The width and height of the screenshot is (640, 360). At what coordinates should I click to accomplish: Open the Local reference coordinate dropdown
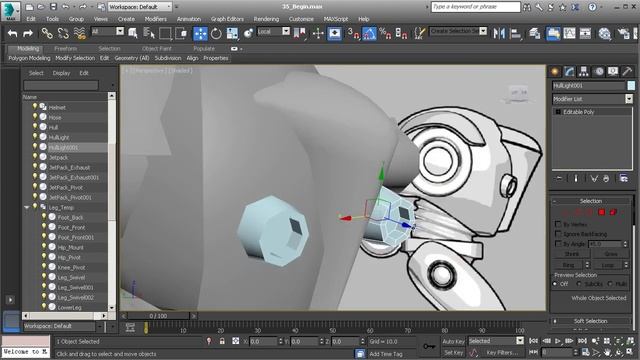[273, 31]
